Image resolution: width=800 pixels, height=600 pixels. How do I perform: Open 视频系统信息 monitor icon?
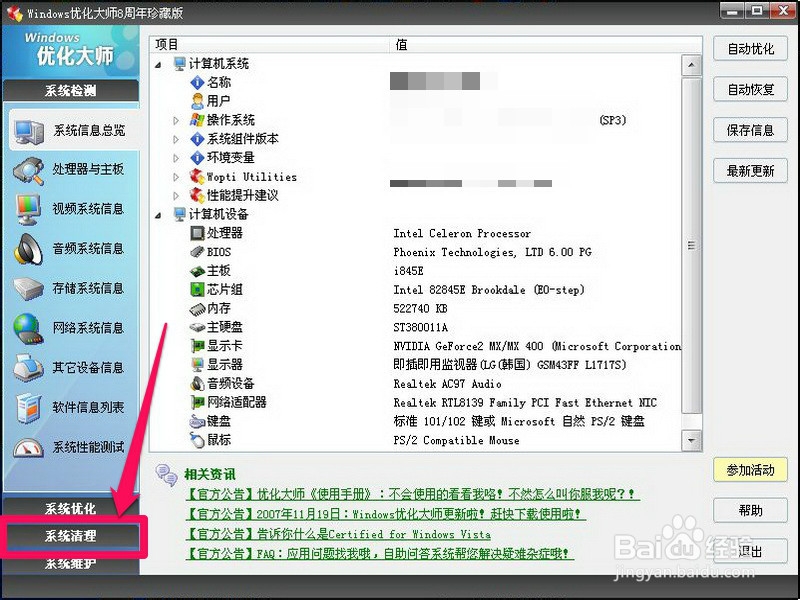[28, 210]
